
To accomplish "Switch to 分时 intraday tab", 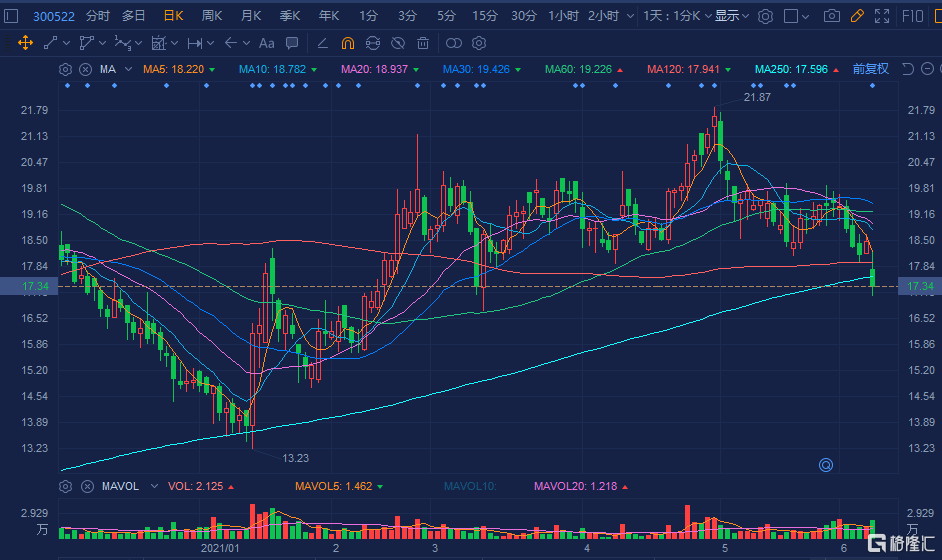I will pyautogui.click(x=98, y=16).
